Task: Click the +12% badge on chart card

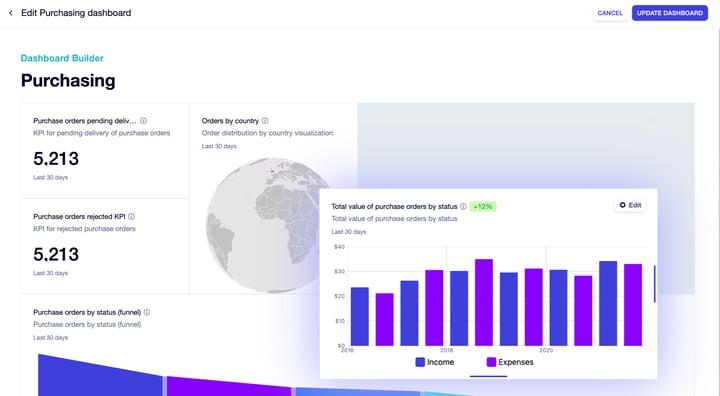Action: click(x=483, y=207)
